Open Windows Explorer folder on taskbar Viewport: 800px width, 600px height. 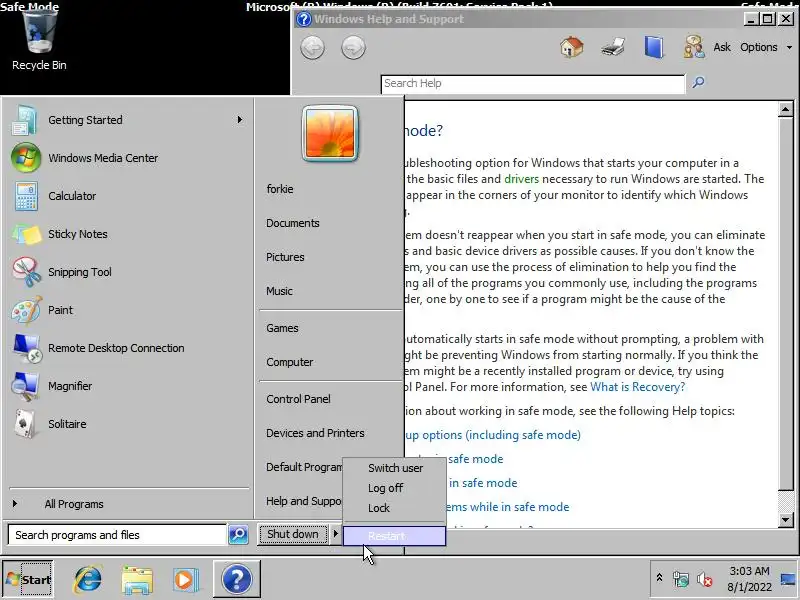pos(137,580)
